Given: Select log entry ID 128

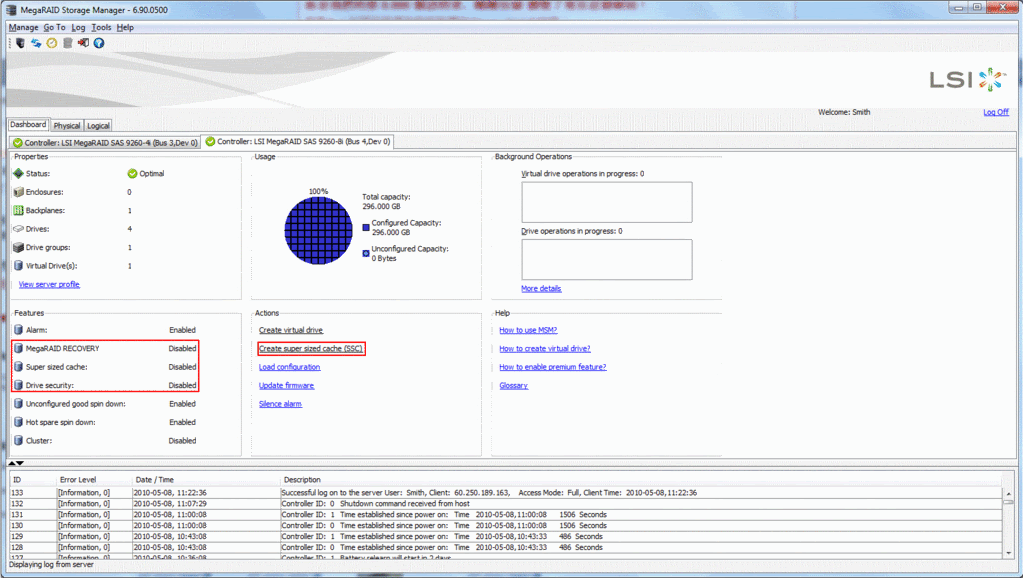Looking at the screenshot, I should coord(506,547).
